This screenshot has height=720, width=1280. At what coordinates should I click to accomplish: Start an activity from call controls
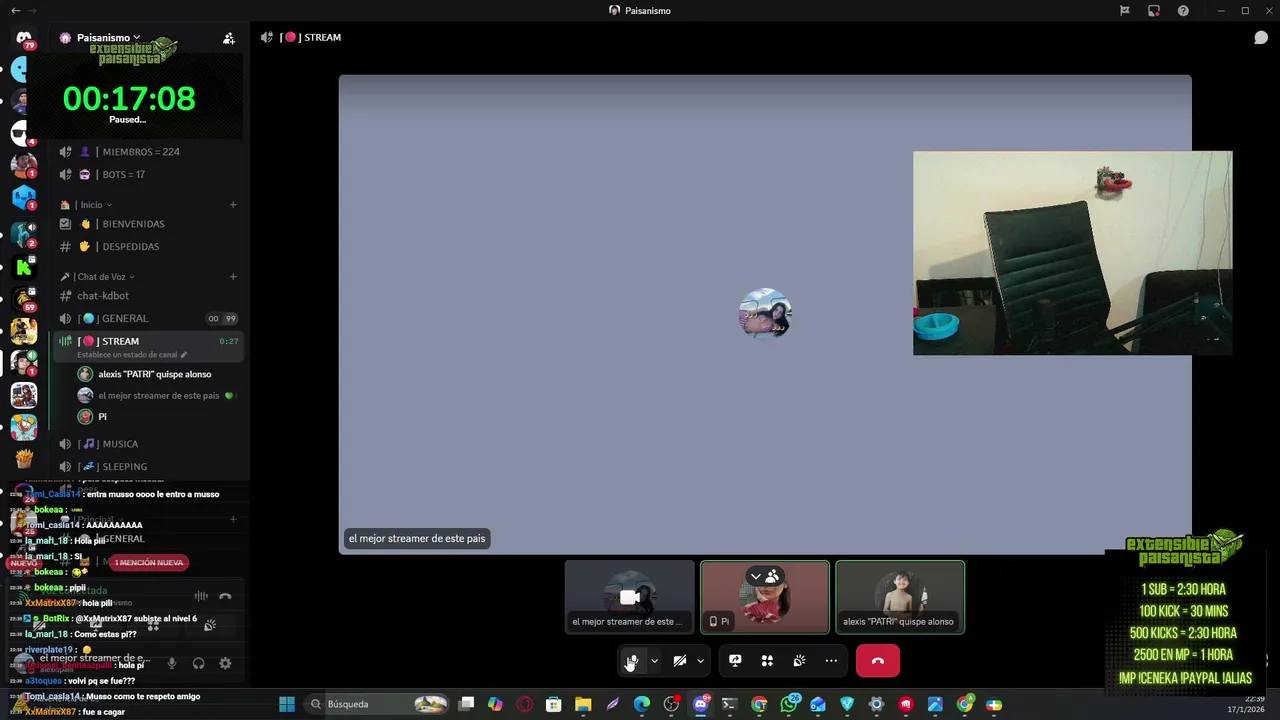click(767, 661)
